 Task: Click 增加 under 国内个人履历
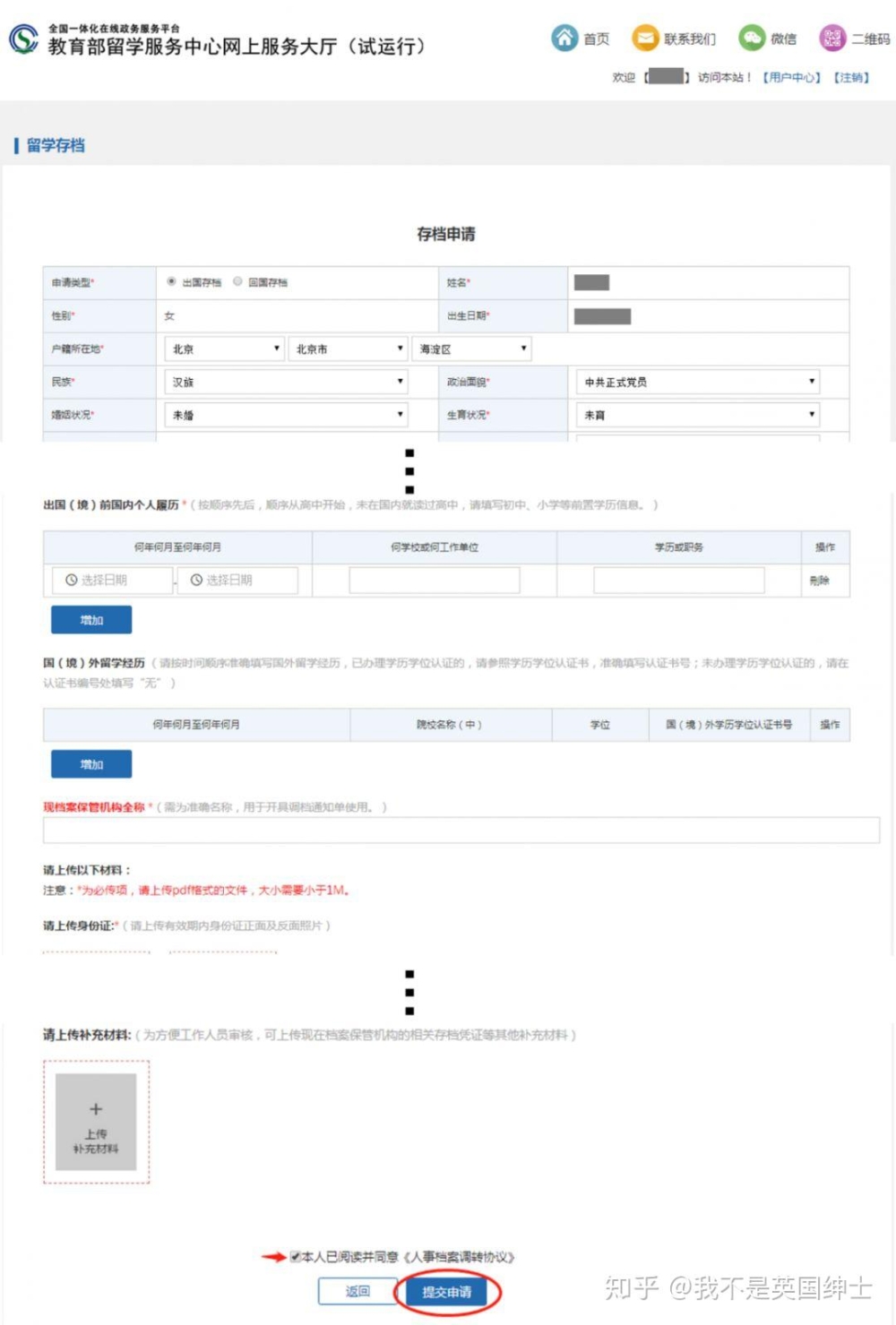tap(91, 620)
